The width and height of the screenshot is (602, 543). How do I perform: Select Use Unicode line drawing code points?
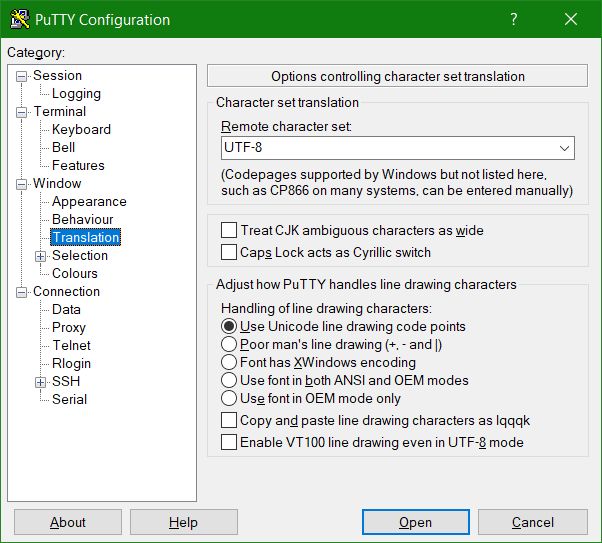[229, 327]
